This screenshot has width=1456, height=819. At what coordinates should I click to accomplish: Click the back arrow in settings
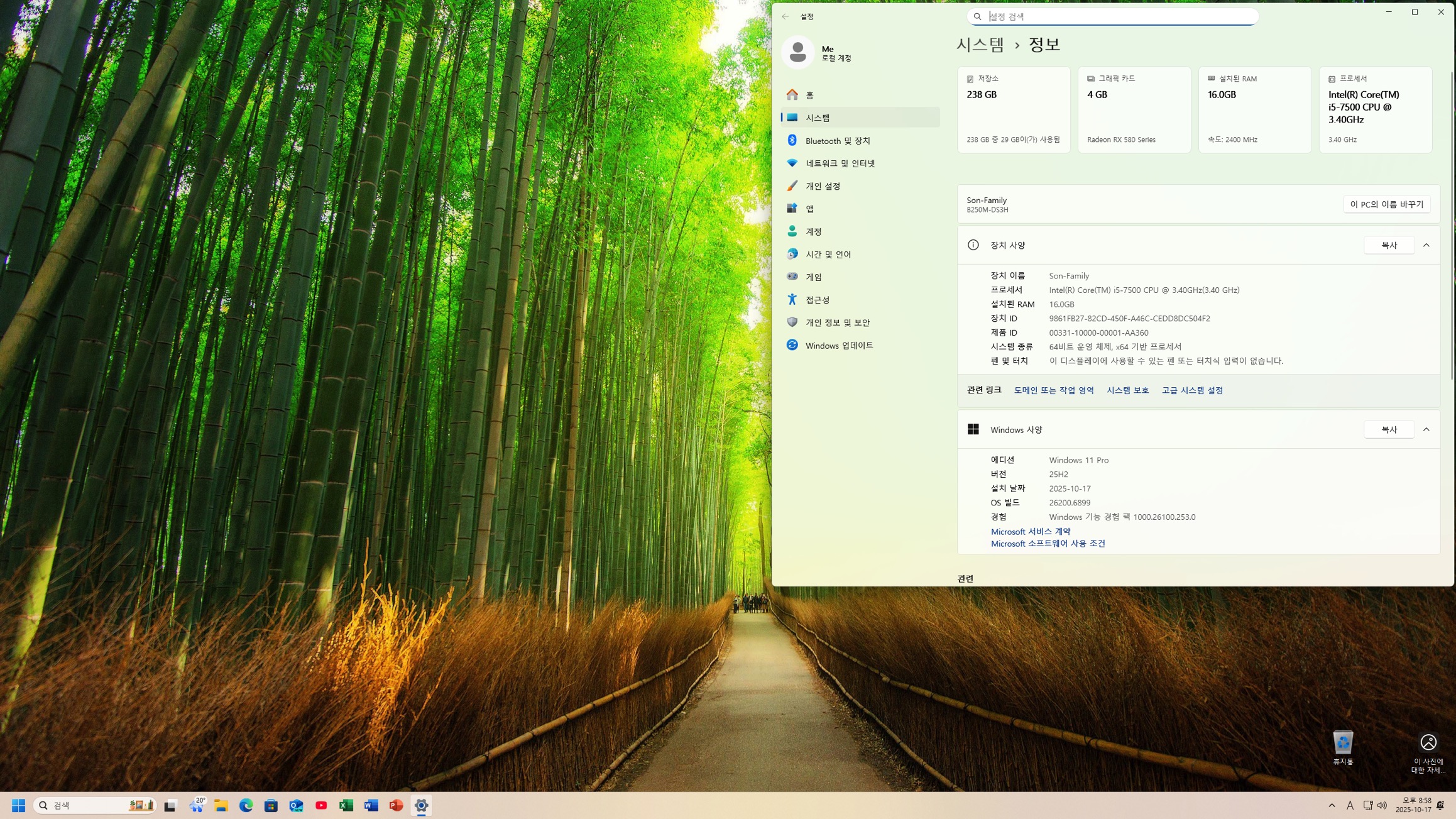tap(785, 16)
